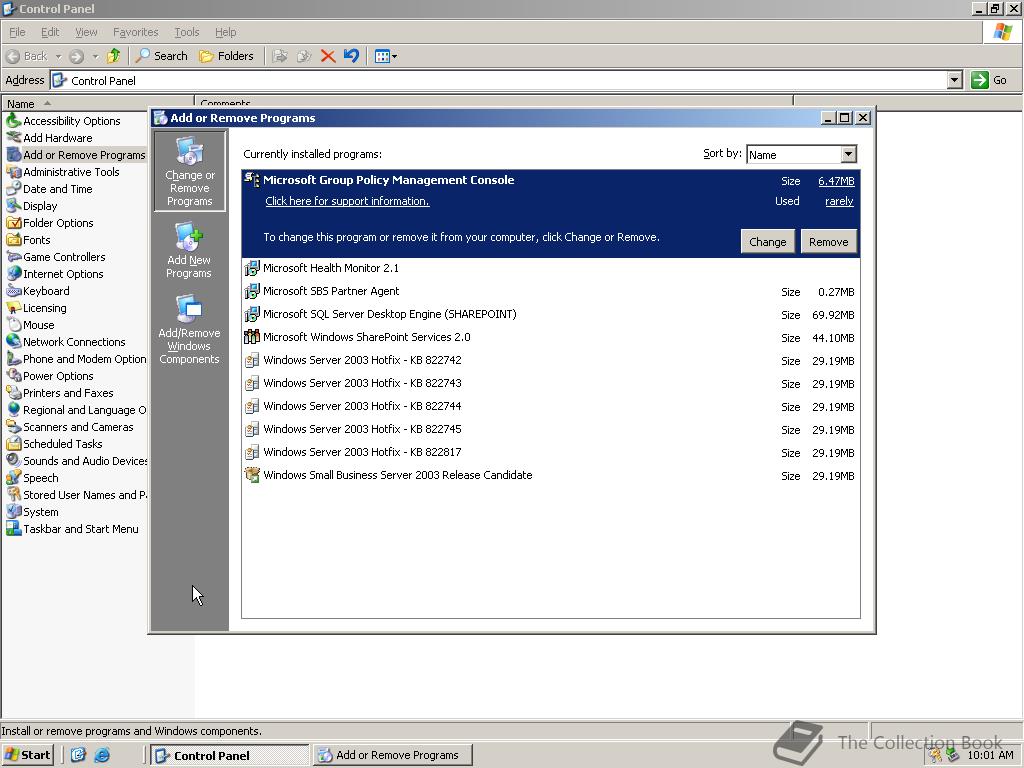Launch Internet Explorer from Quick Launch
The image size is (1024, 768).
coord(102,755)
